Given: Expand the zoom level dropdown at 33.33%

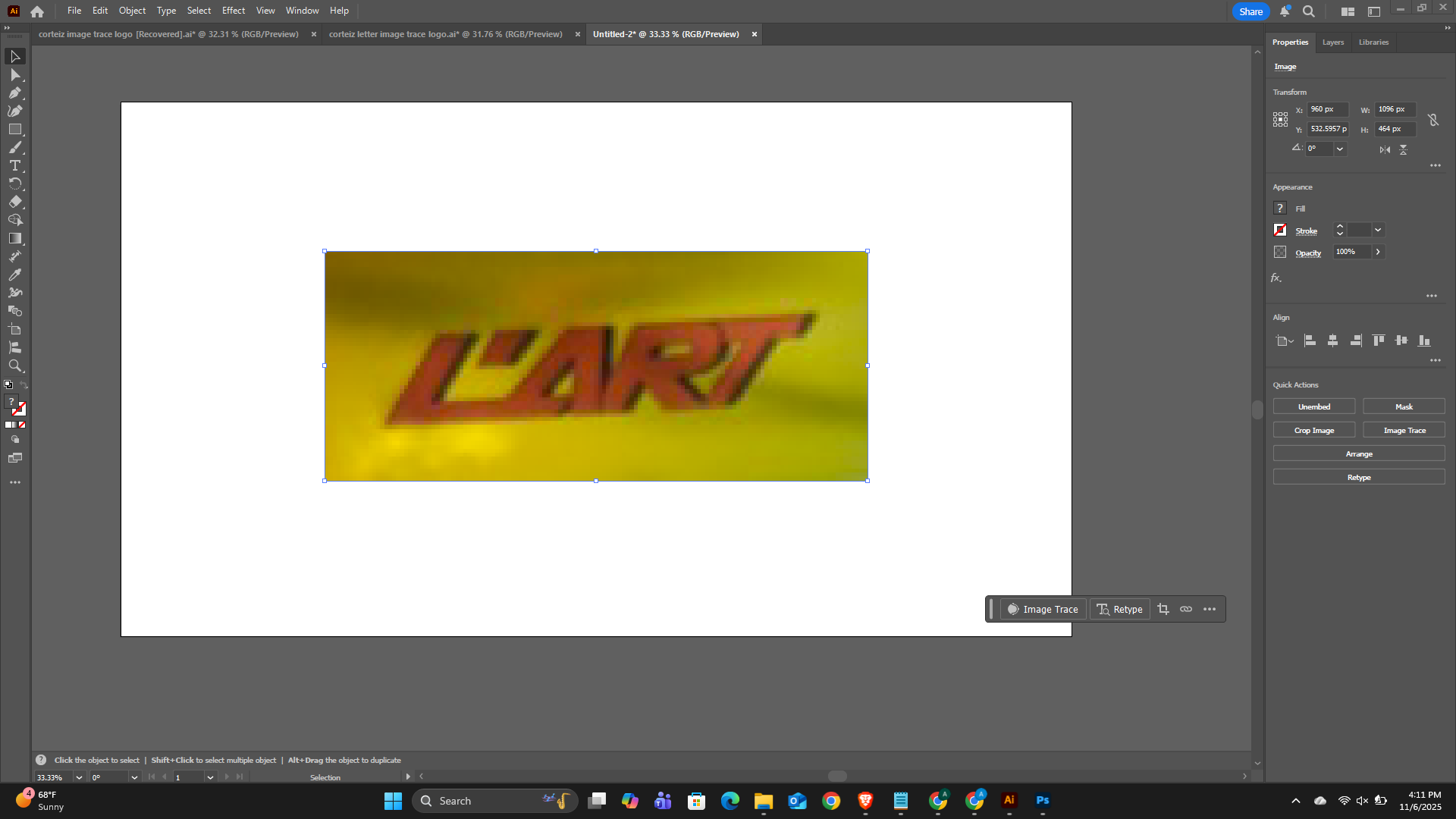Looking at the screenshot, I should point(79,777).
